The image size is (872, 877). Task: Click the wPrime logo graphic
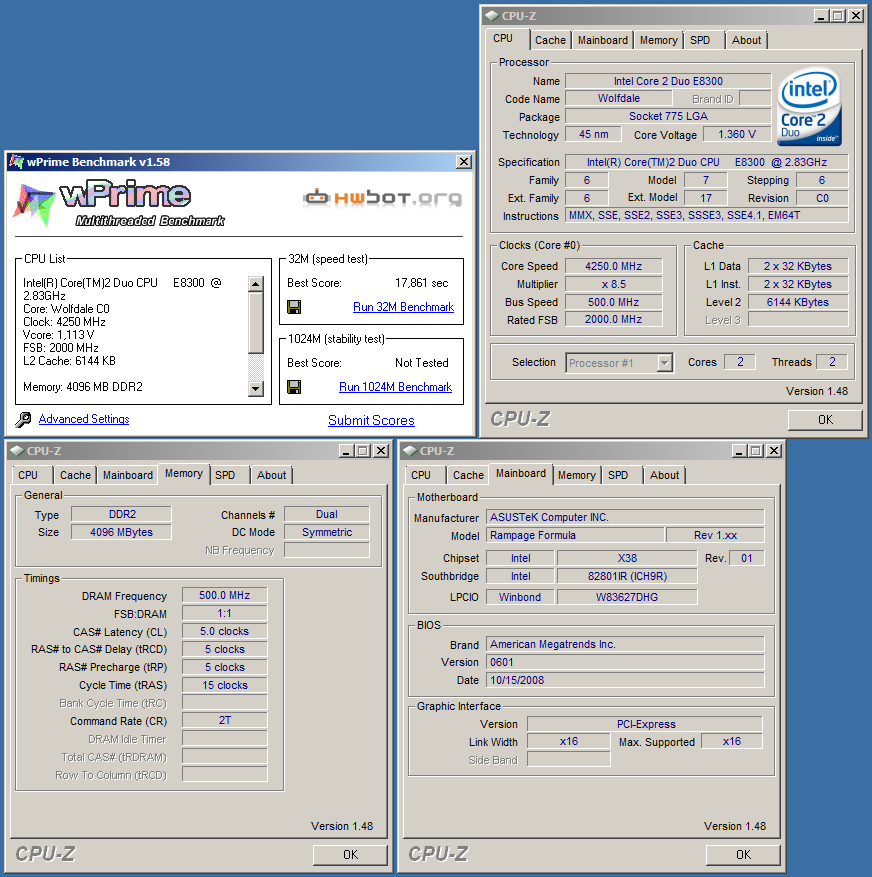point(119,204)
